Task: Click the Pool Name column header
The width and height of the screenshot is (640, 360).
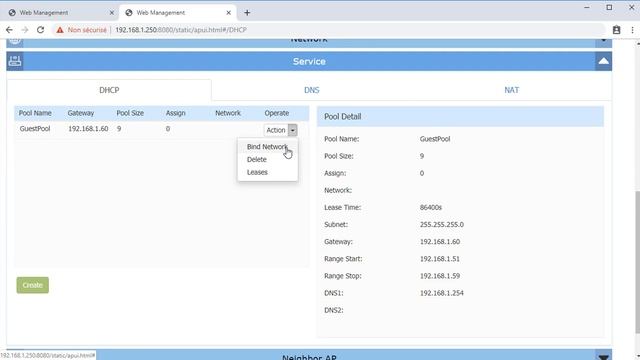Action: (x=35, y=113)
